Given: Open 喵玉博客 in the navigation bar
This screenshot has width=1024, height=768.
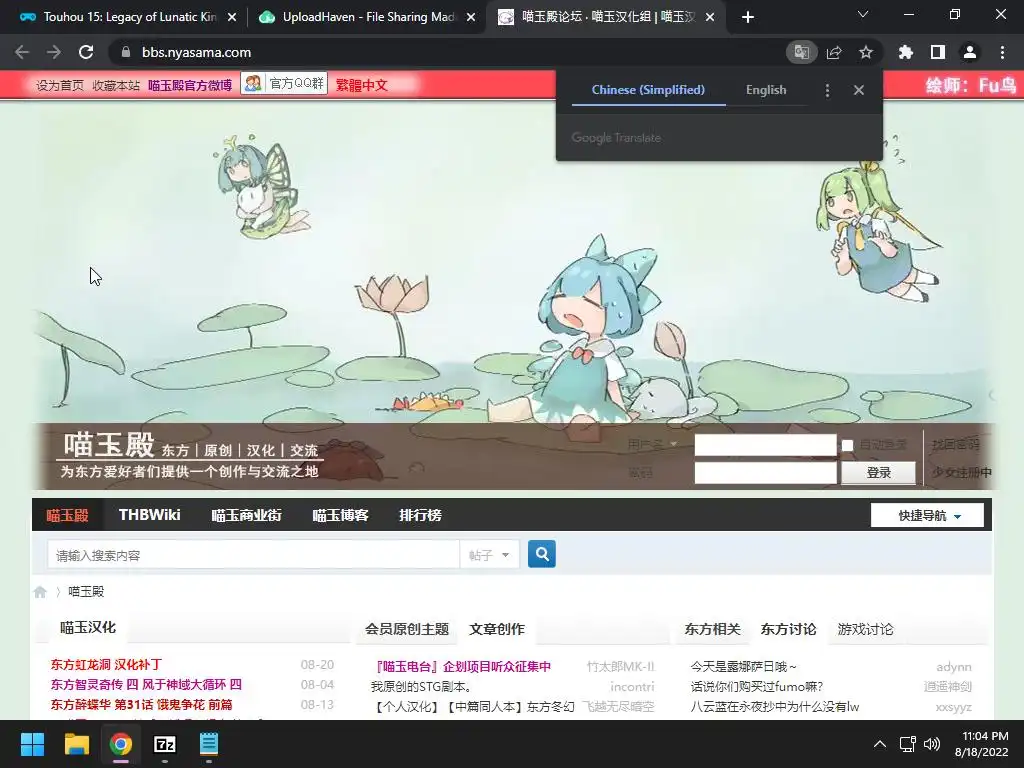Looking at the screenshot, I should [x=340, y=515].
